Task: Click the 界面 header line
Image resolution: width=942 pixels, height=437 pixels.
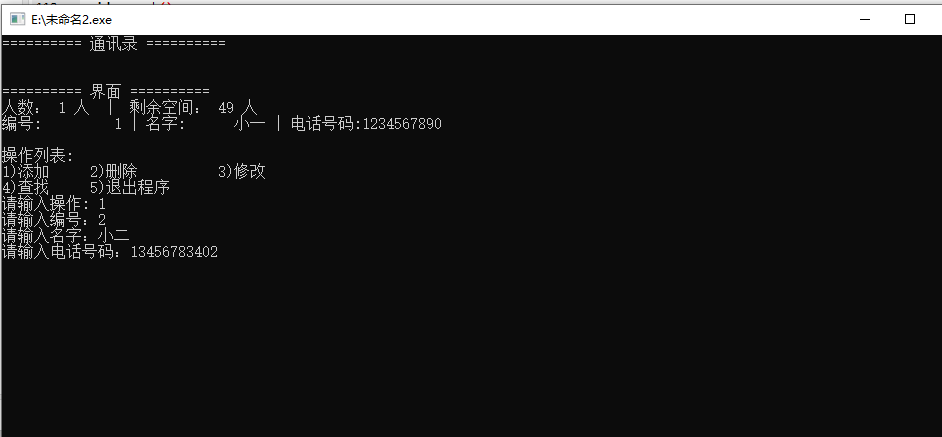Action: [x=106, y=92]
